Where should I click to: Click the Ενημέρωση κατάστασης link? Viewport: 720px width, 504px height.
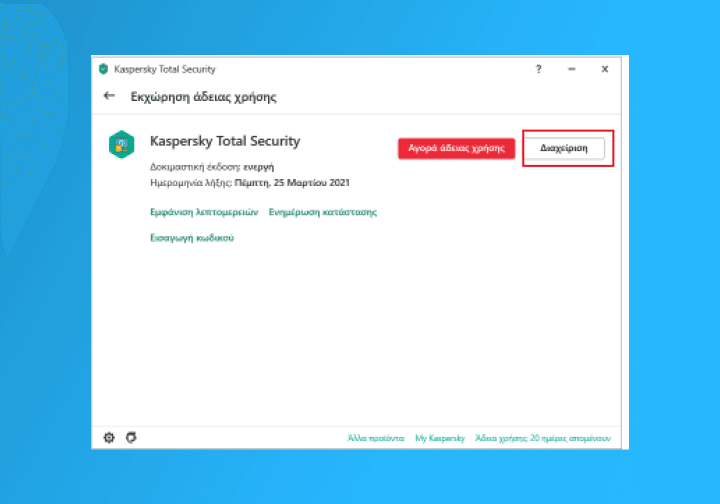coord(322,212)
